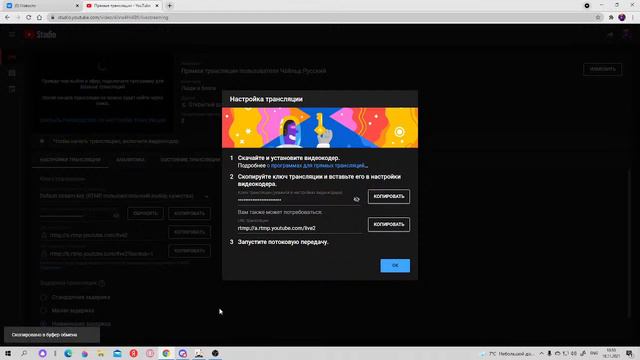Open Yandex browser from the taskbar
Image resolution: width=640 pixels, height=360 pixels.
[133, 353]
